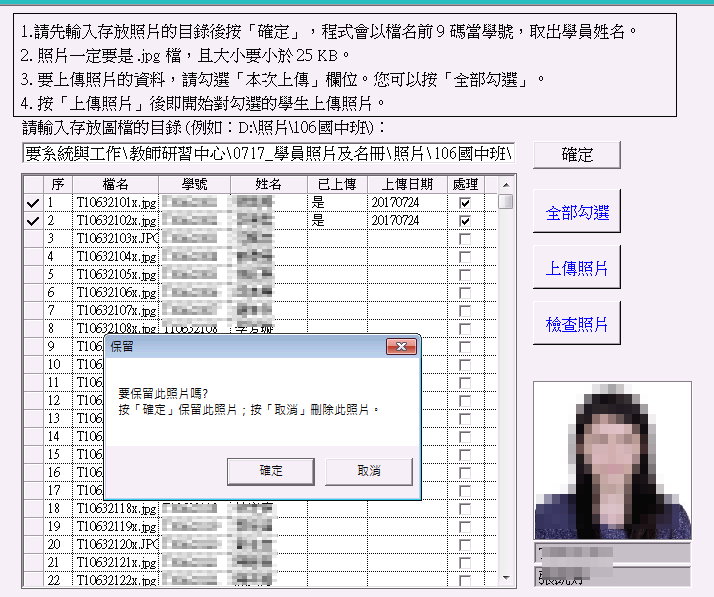Click the row selector checkmark for row 1

pos(33,203)
